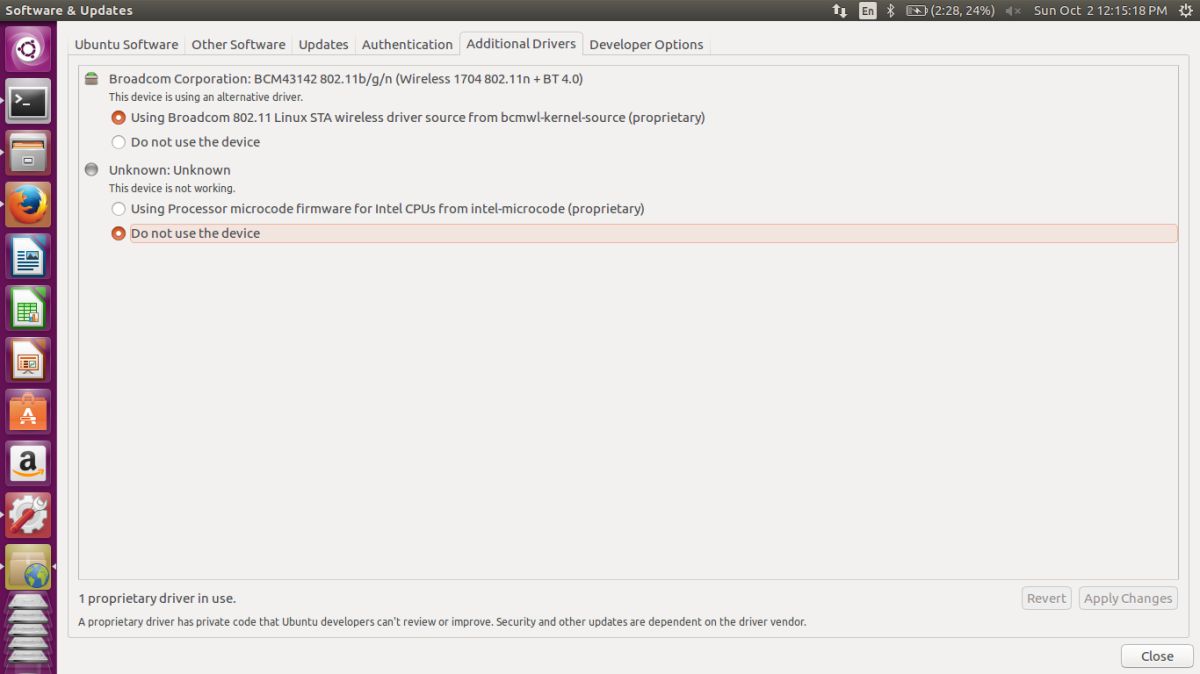Select Do not use the device under Broadcom
Image resolution: width=1200 pixels, height=674 pixels.
[x=186, y=142]
